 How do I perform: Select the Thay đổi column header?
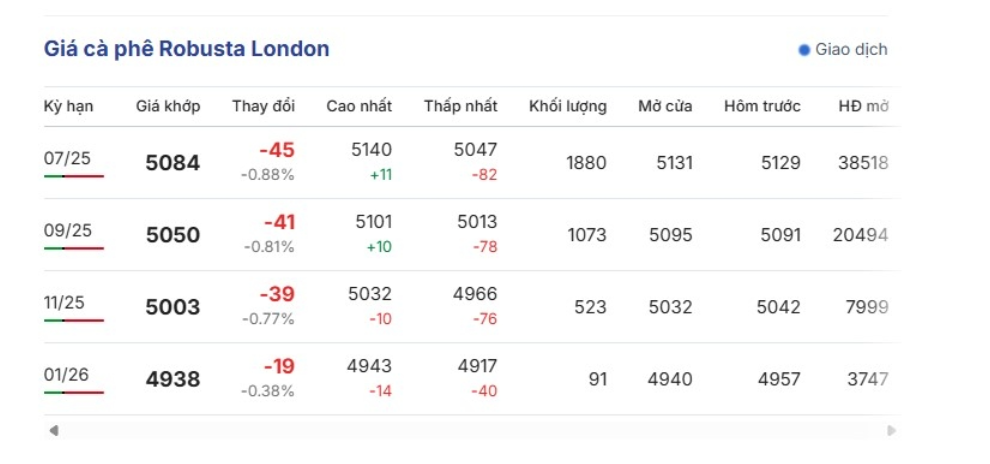[x=263, y=106]
